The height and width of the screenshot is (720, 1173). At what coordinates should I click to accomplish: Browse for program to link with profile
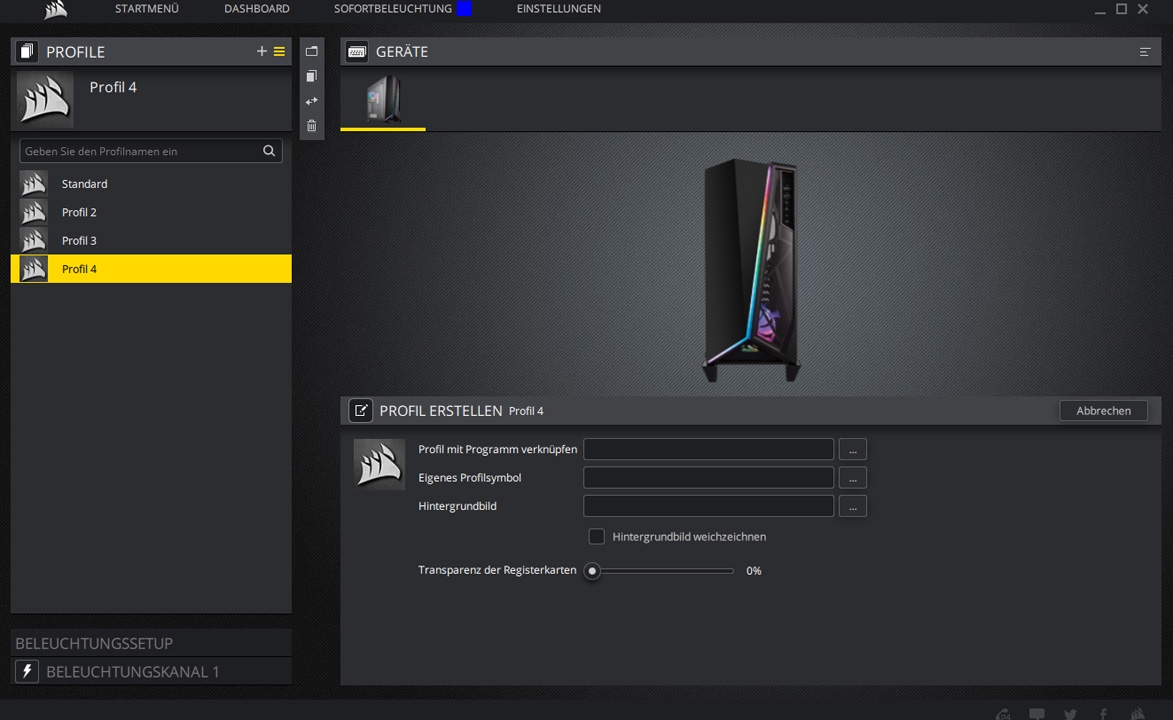click(853, 449)
